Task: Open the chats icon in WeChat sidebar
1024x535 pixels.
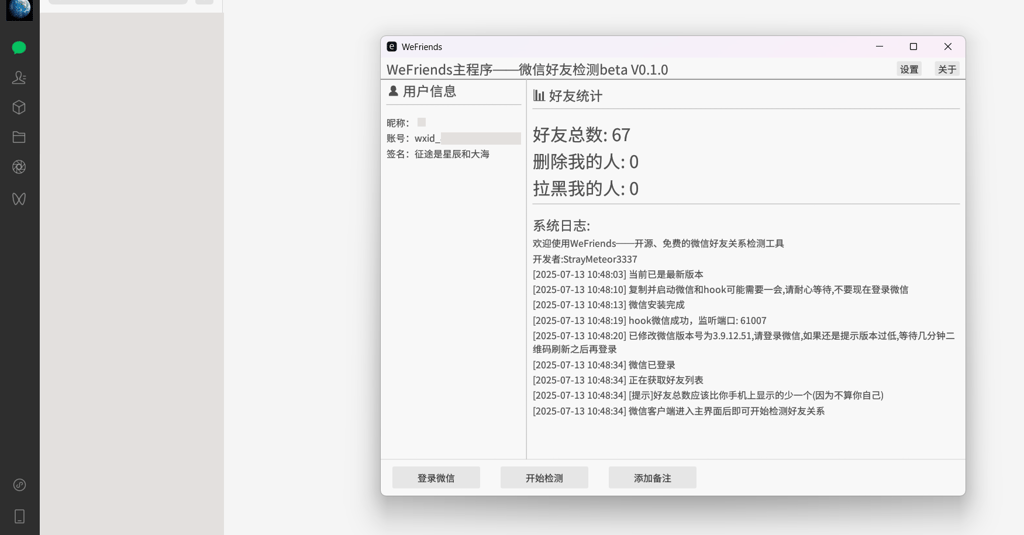Action: [x=19, y=48]
